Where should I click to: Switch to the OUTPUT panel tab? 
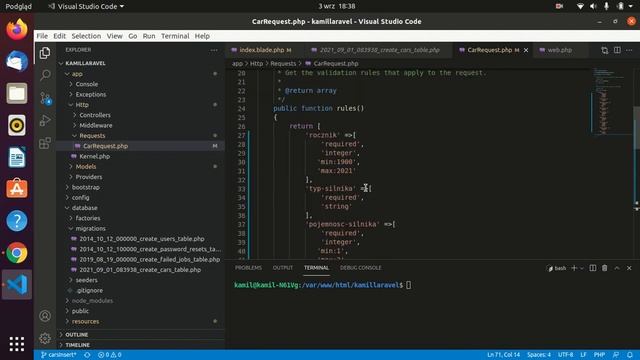[x=283, y=268]
